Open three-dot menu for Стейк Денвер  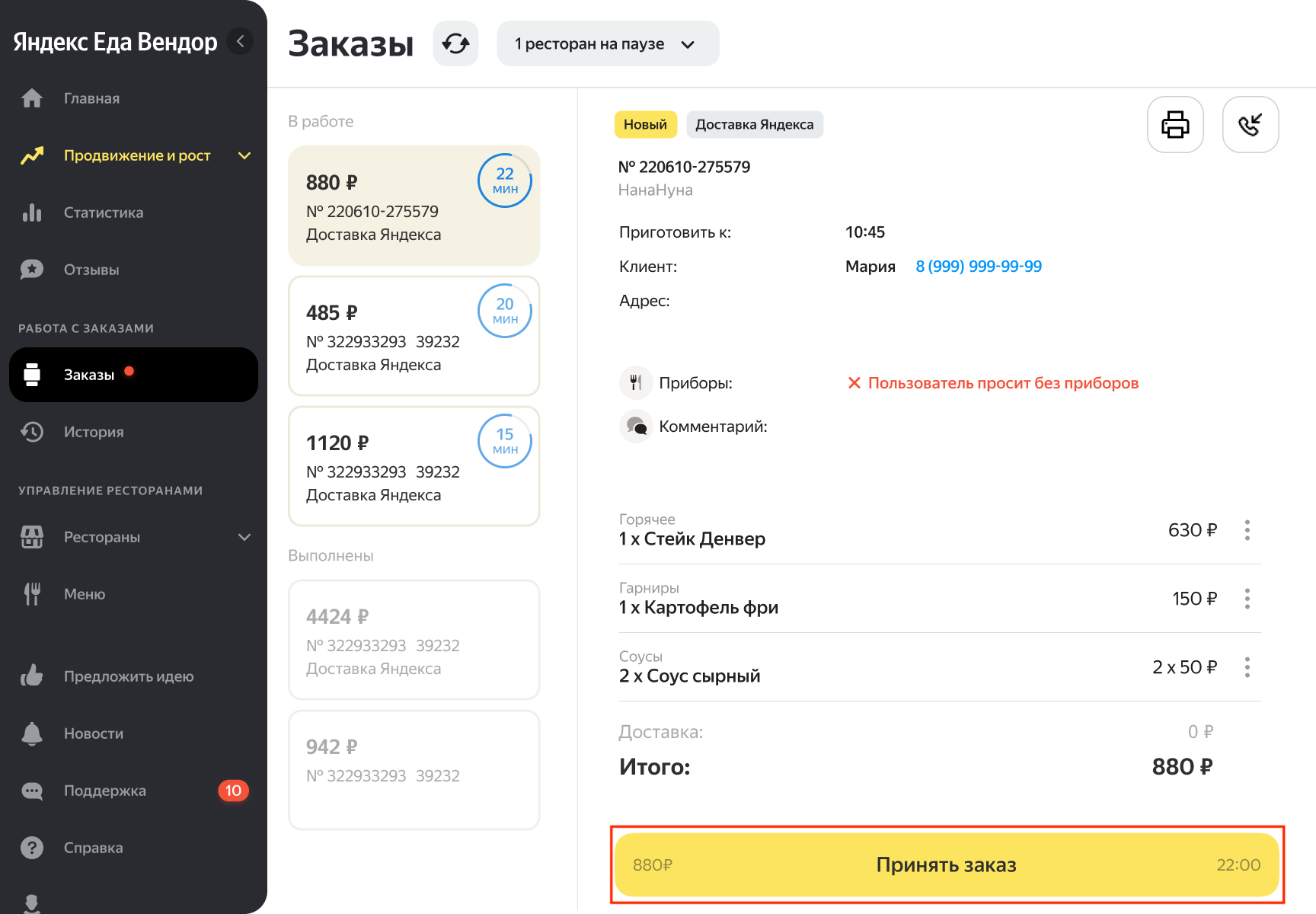coord(1247,530)
